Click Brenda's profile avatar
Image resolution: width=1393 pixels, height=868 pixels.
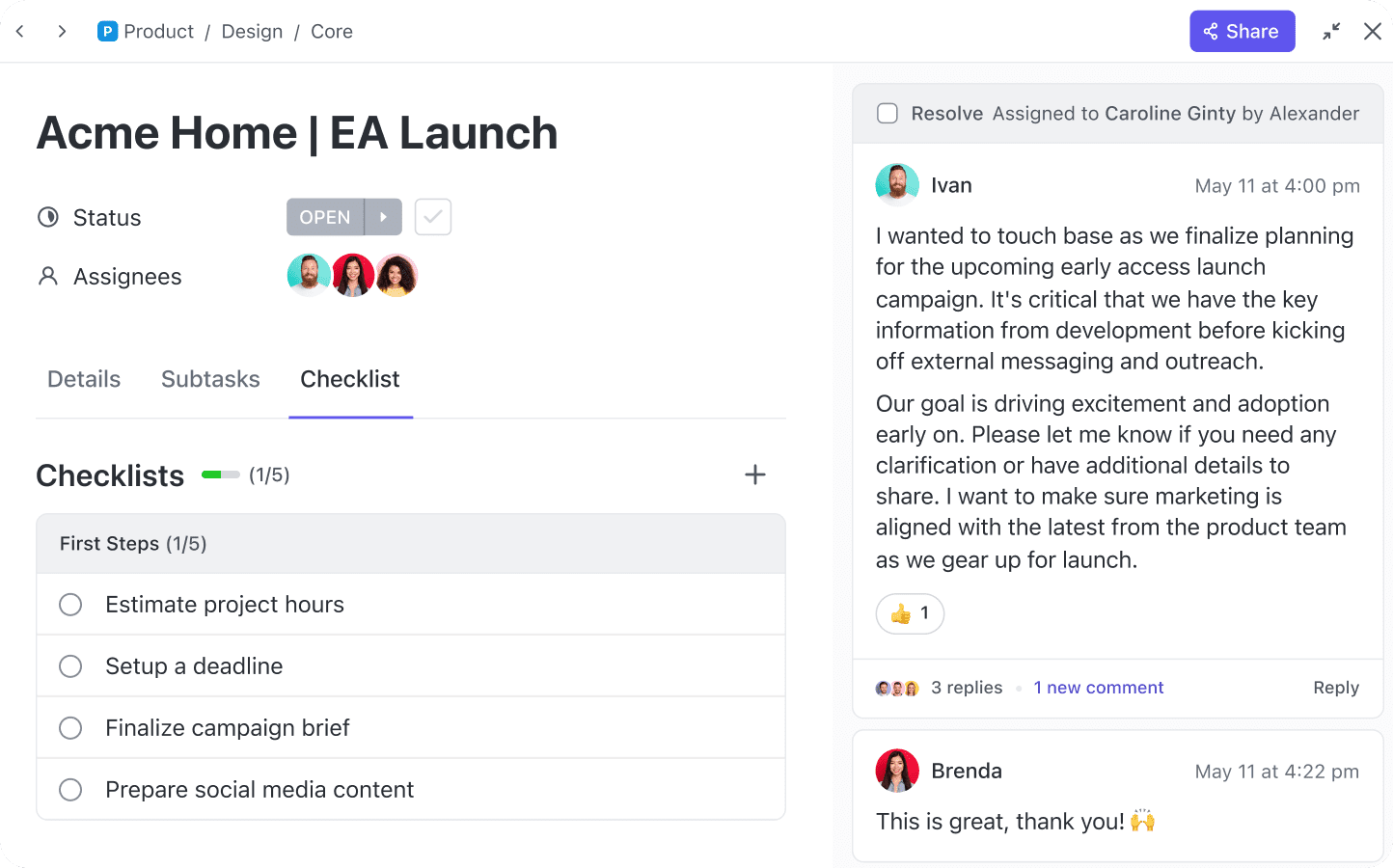896,771
